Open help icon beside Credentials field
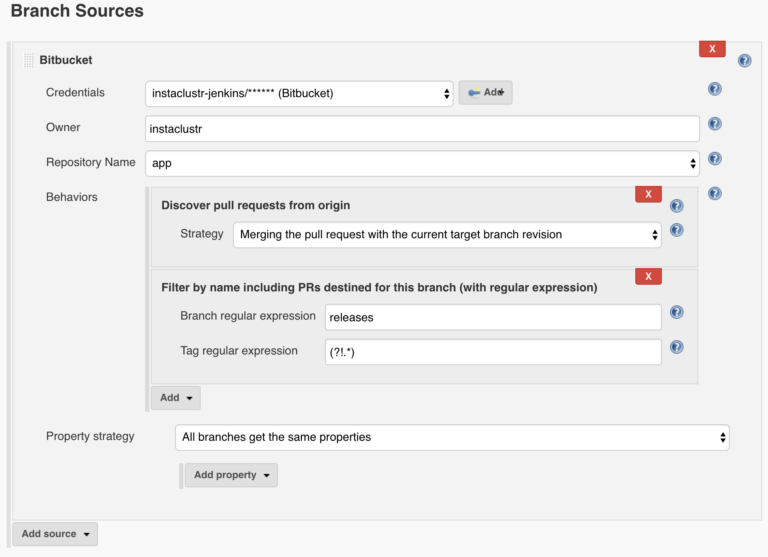The width and height of the screenshot is (768, 557). point(715,89)
